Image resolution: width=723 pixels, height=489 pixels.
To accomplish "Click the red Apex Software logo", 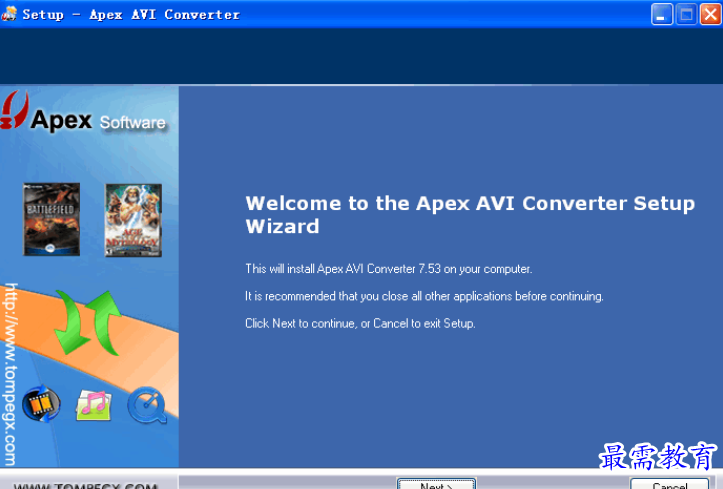I will coord(14,110).
